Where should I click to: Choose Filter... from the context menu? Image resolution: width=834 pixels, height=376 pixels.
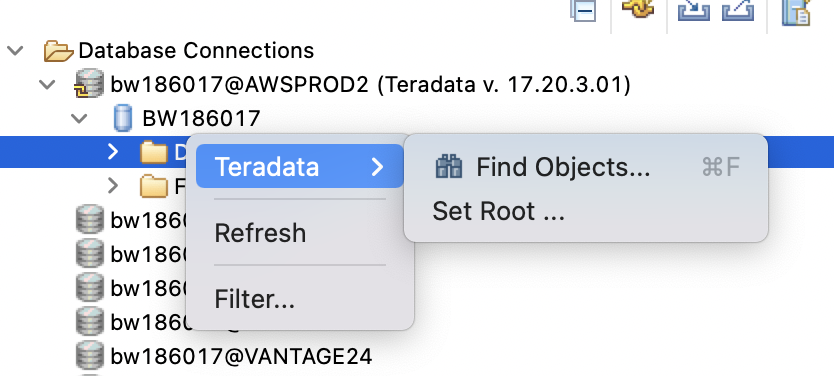tap(254, 298)
